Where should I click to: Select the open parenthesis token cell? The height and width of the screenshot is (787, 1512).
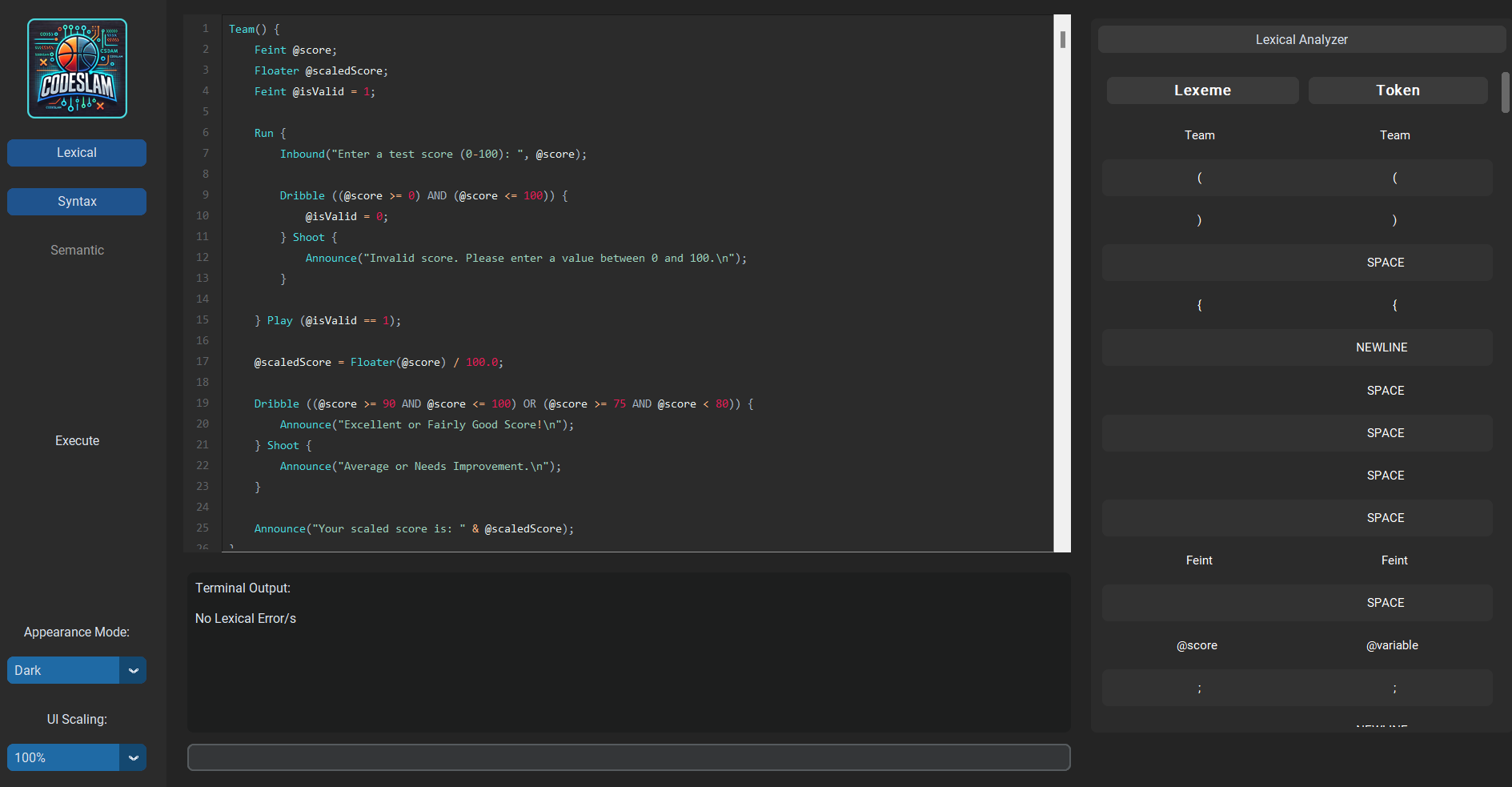pyautogui.click(x=1394, y=178)
